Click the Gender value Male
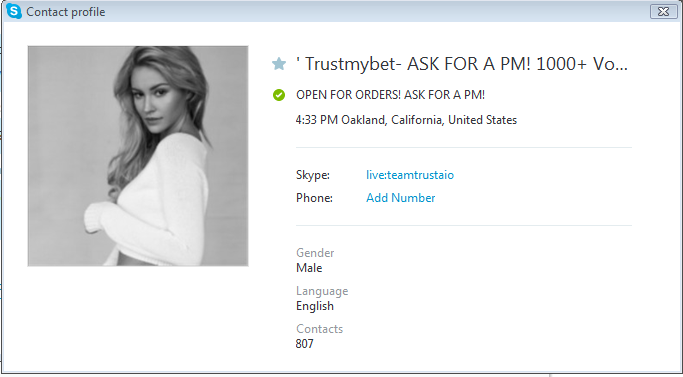 click(309, 268)
